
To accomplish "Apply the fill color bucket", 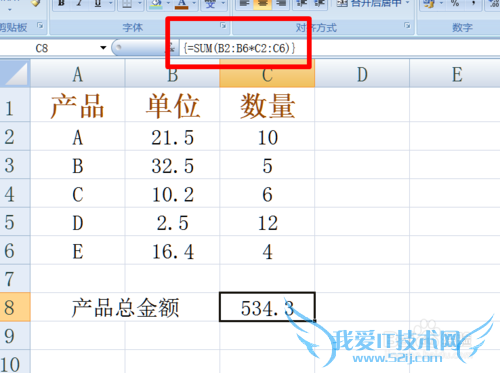I will pyautogui.click(x=156, y=4).
